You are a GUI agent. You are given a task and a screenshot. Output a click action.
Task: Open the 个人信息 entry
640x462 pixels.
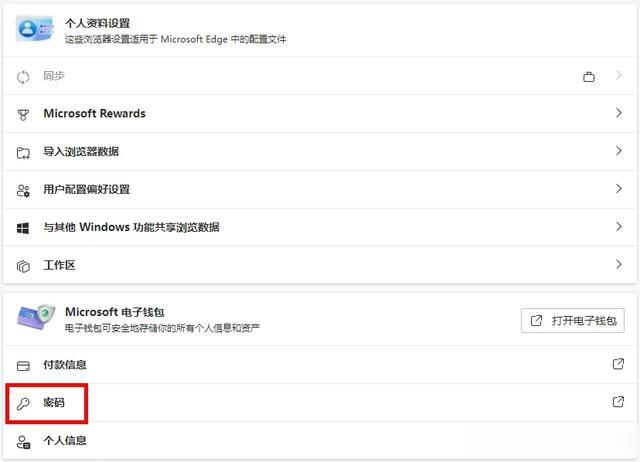pos(320,440)
